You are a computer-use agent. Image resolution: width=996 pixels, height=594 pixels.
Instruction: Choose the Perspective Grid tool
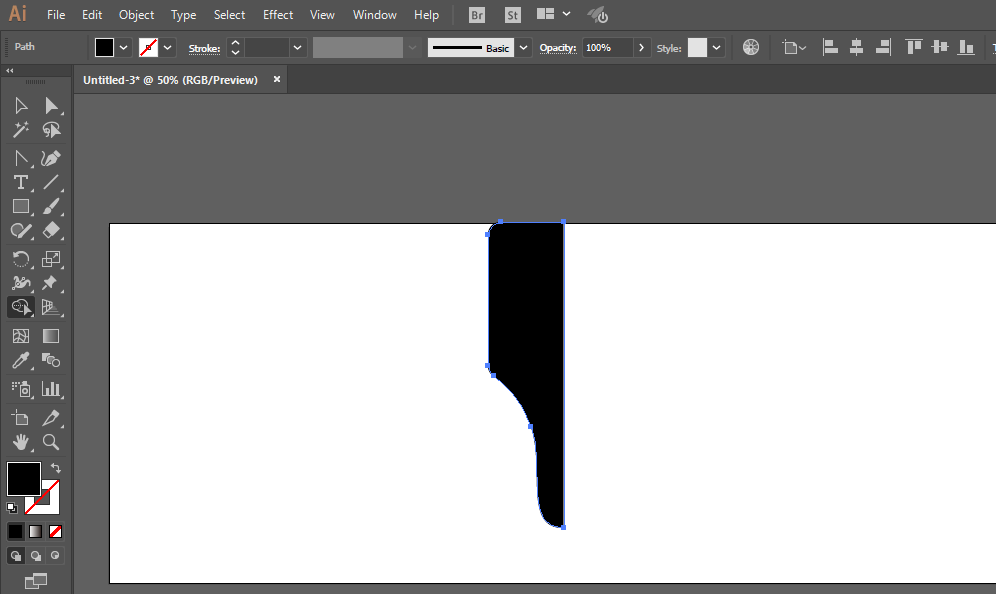(51, 307)
